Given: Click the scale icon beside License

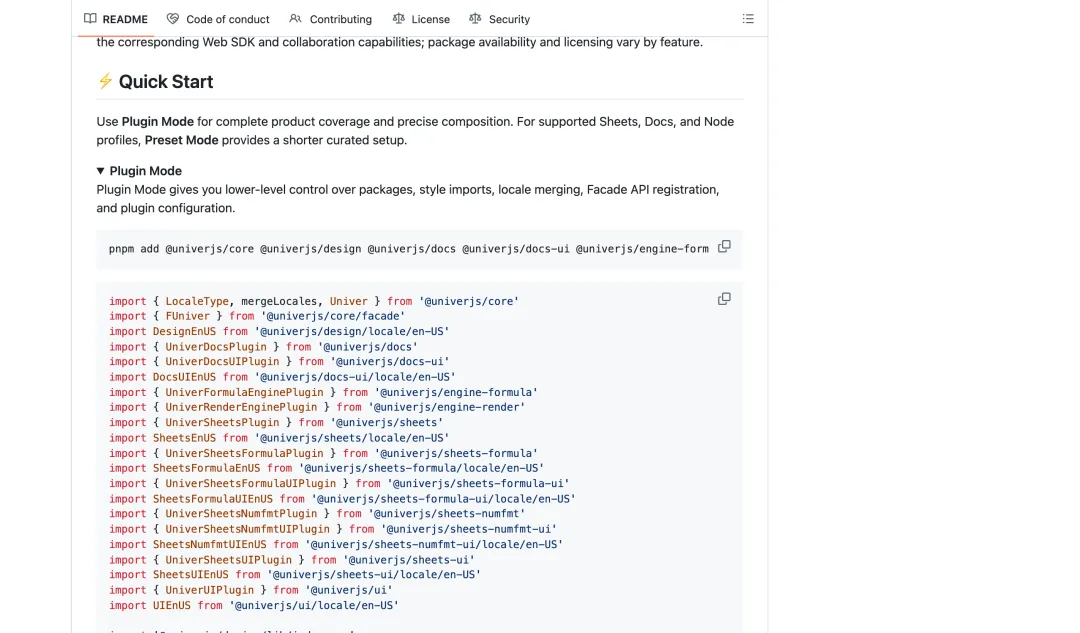Looking at the screenshot, I should (x=398, y=19).
